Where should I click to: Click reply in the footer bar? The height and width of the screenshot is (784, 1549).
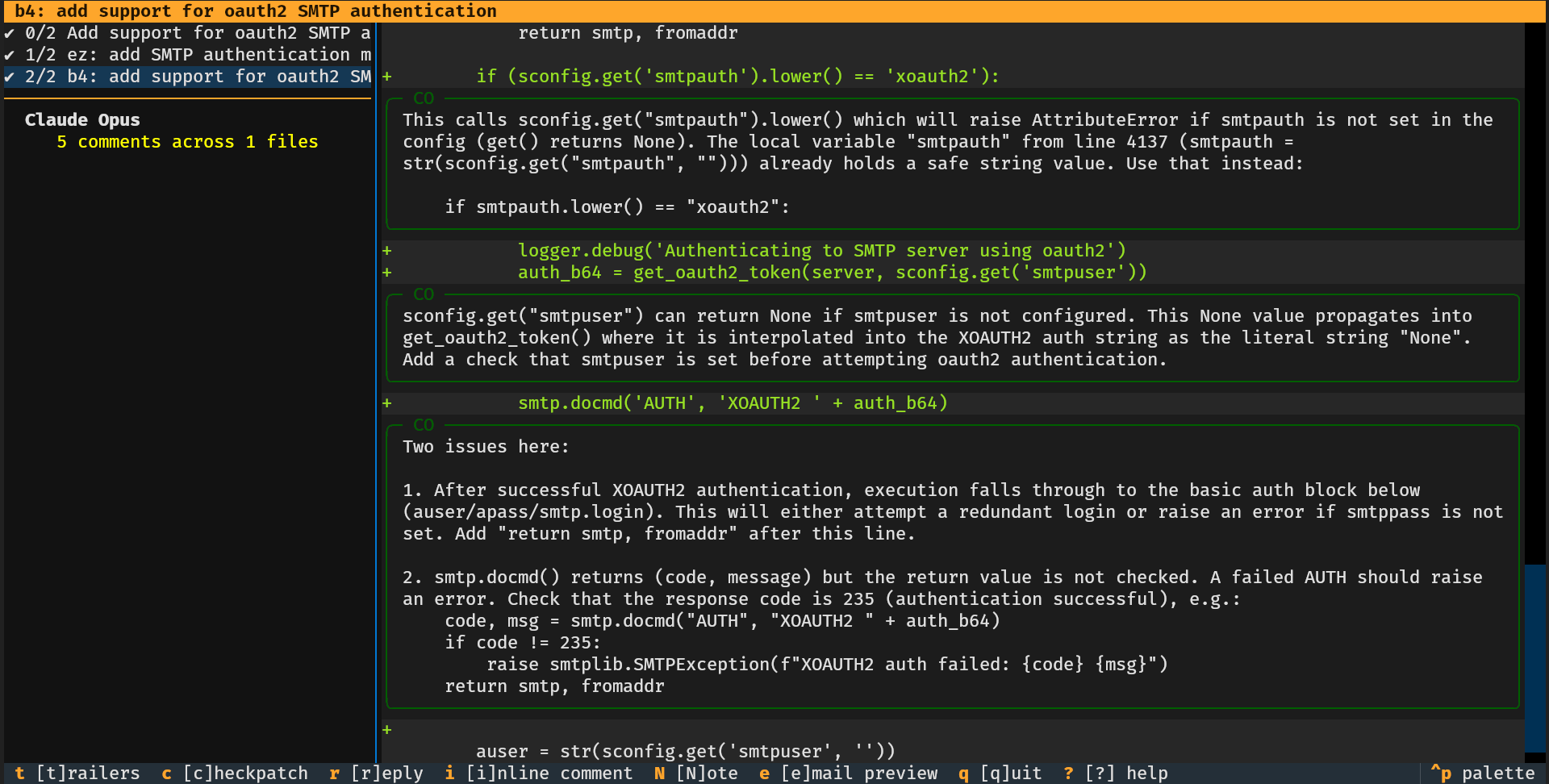click(x=377, y=773)
